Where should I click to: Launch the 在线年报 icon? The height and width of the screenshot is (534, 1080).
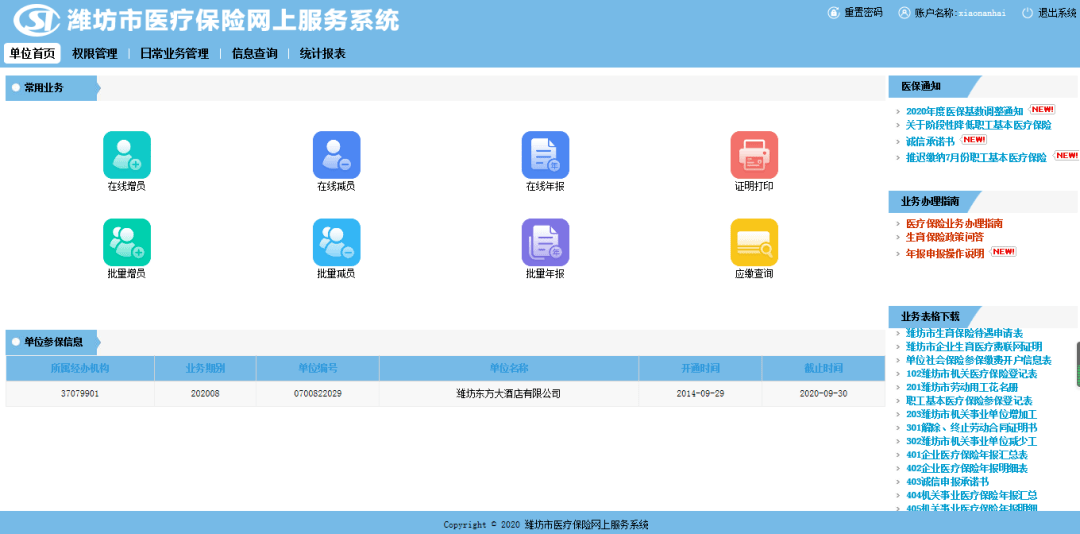pos(545,155)
